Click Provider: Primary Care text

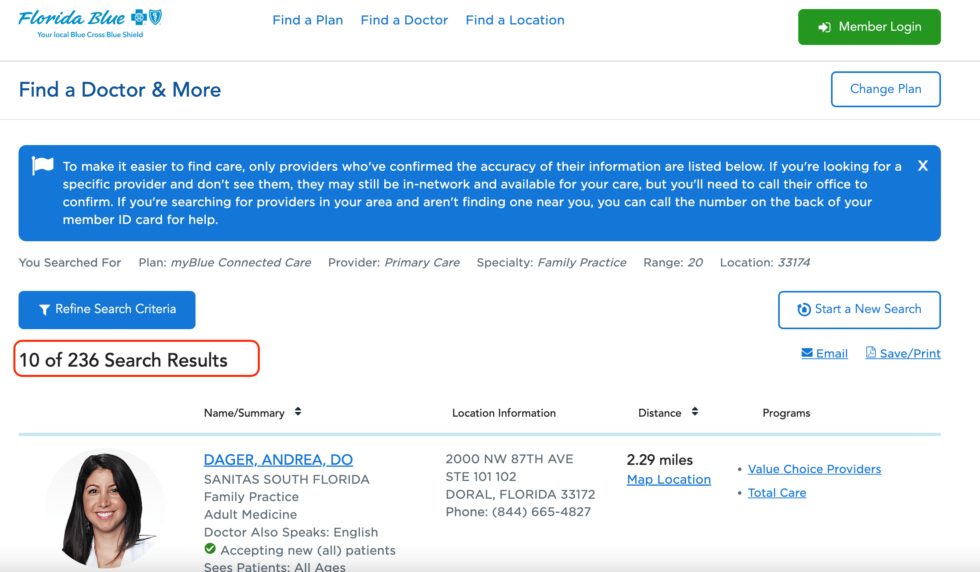[x=394, y=263]
